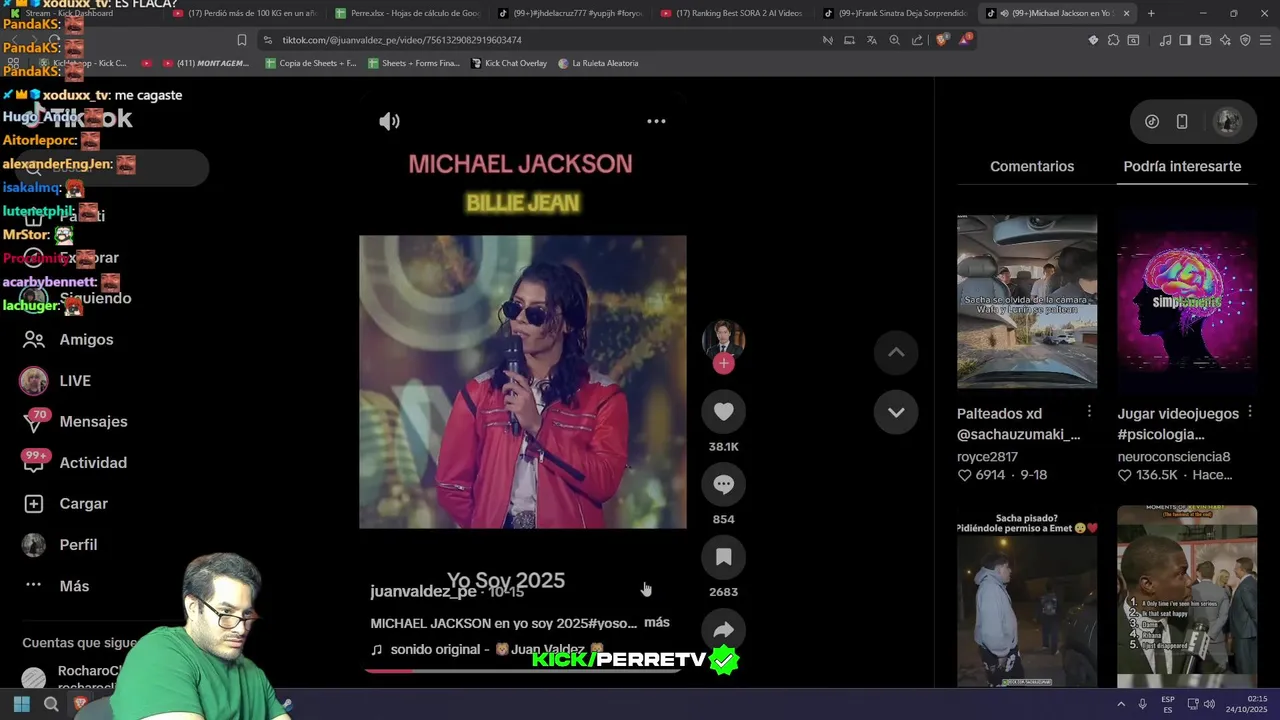Go to previous video with up arrow
Screen dimensions: 1280x720
[x=896, y=352]
